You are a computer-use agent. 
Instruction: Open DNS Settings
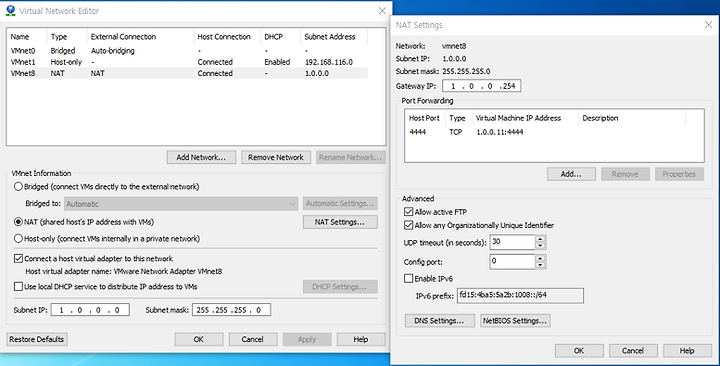pos(439,321)
